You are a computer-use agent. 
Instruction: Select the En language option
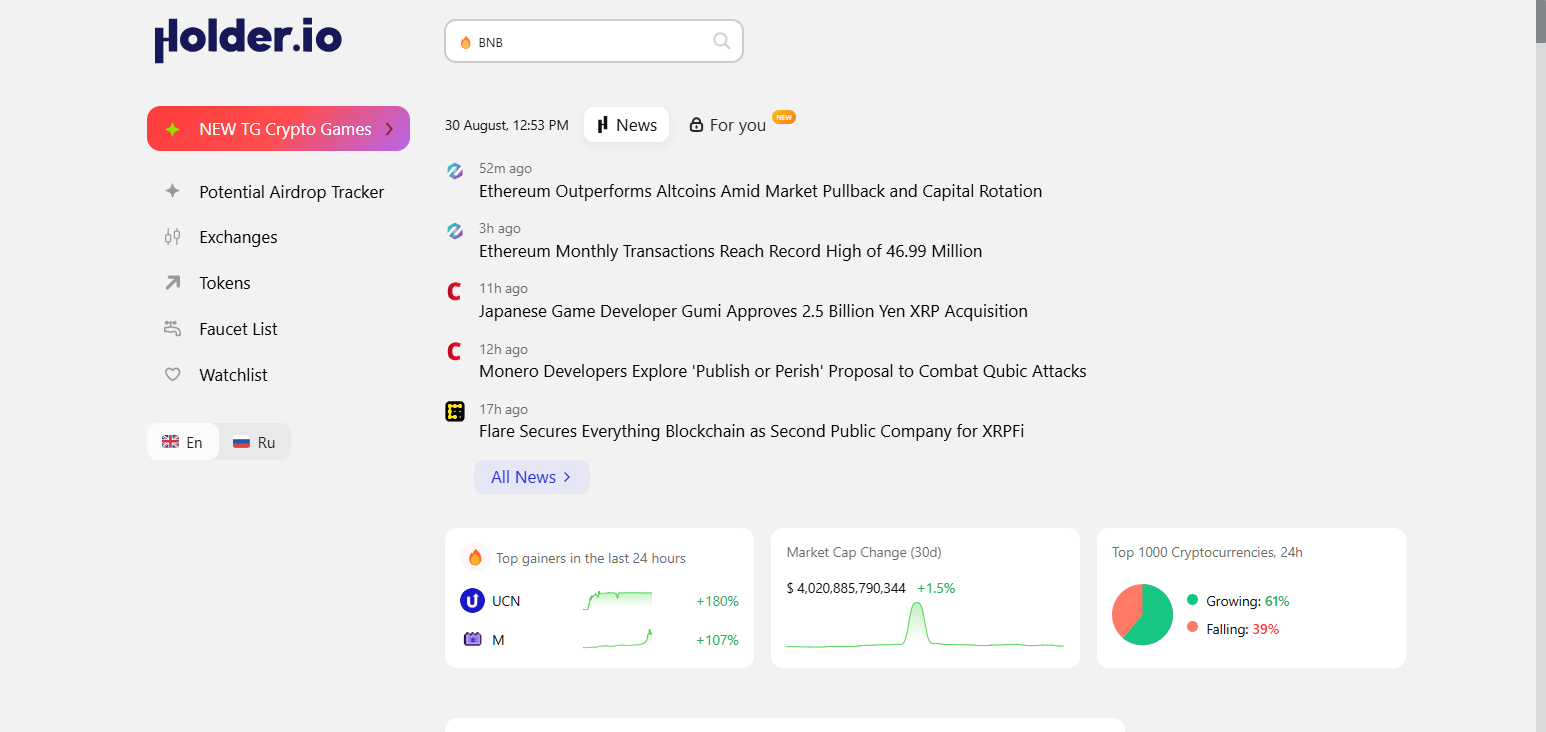coord(182,441)
